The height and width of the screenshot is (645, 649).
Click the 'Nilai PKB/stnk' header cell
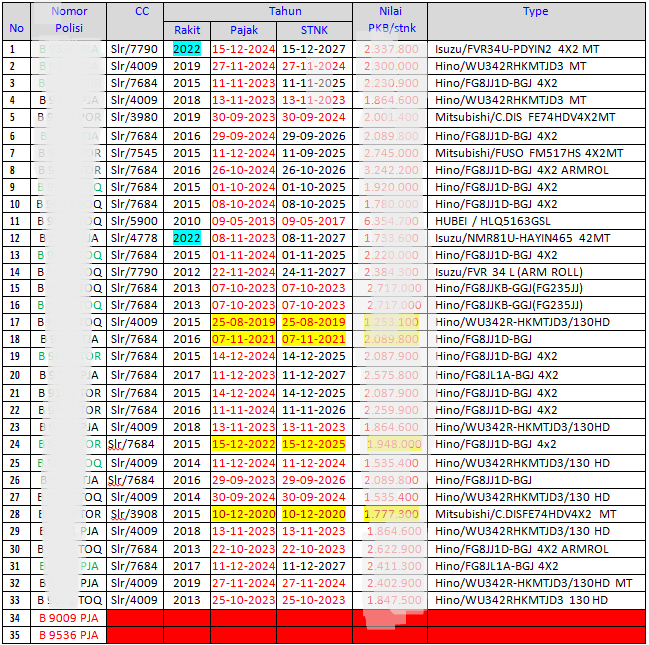[x=390, y=19]
